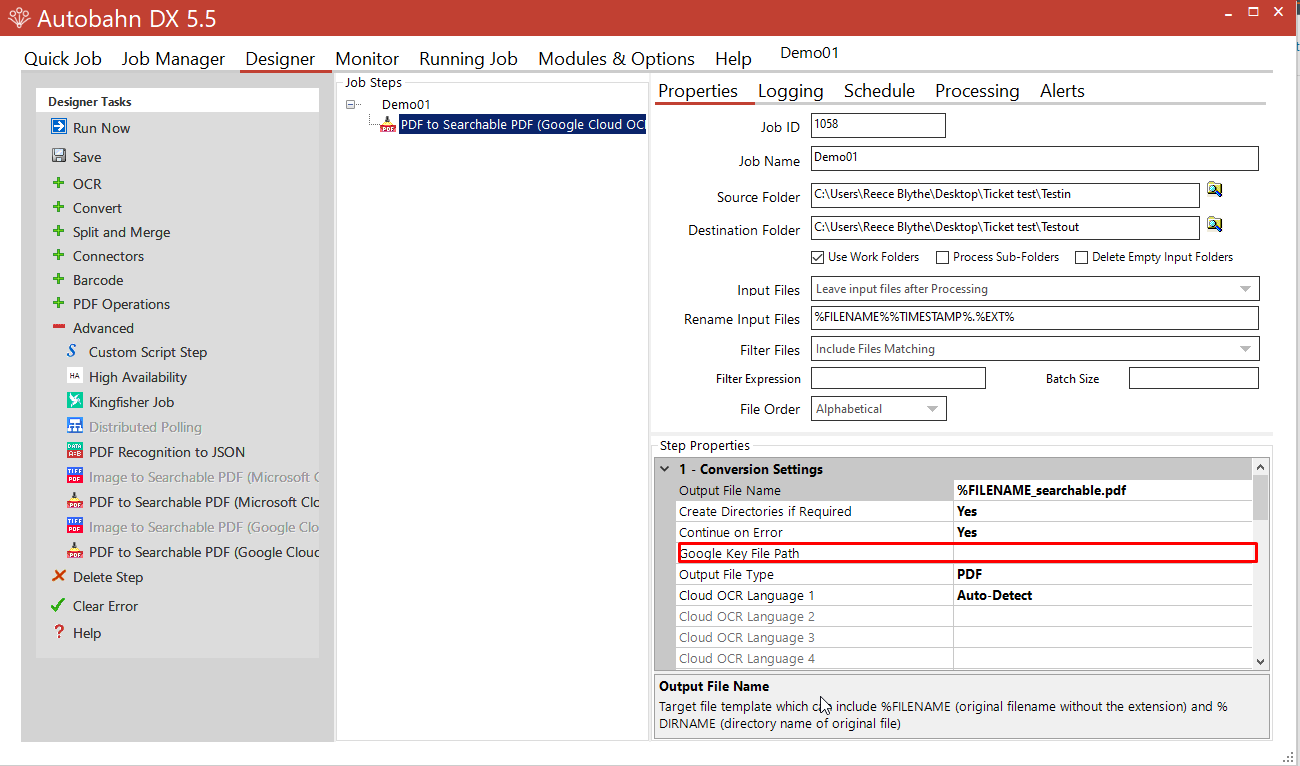Click the green checkmark Clear Error icon

click(59, 606)
